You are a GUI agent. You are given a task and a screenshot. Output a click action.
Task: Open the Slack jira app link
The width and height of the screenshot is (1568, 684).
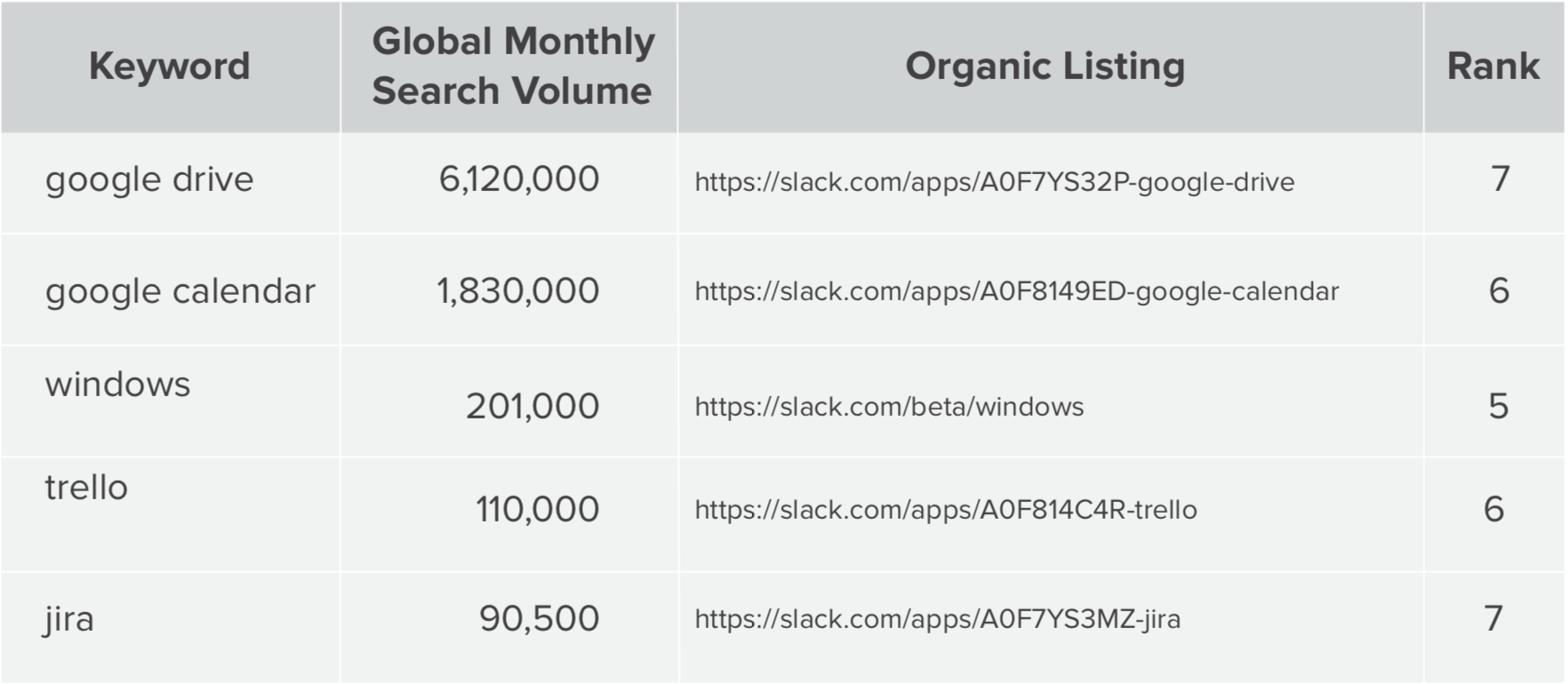coord(938,619)
